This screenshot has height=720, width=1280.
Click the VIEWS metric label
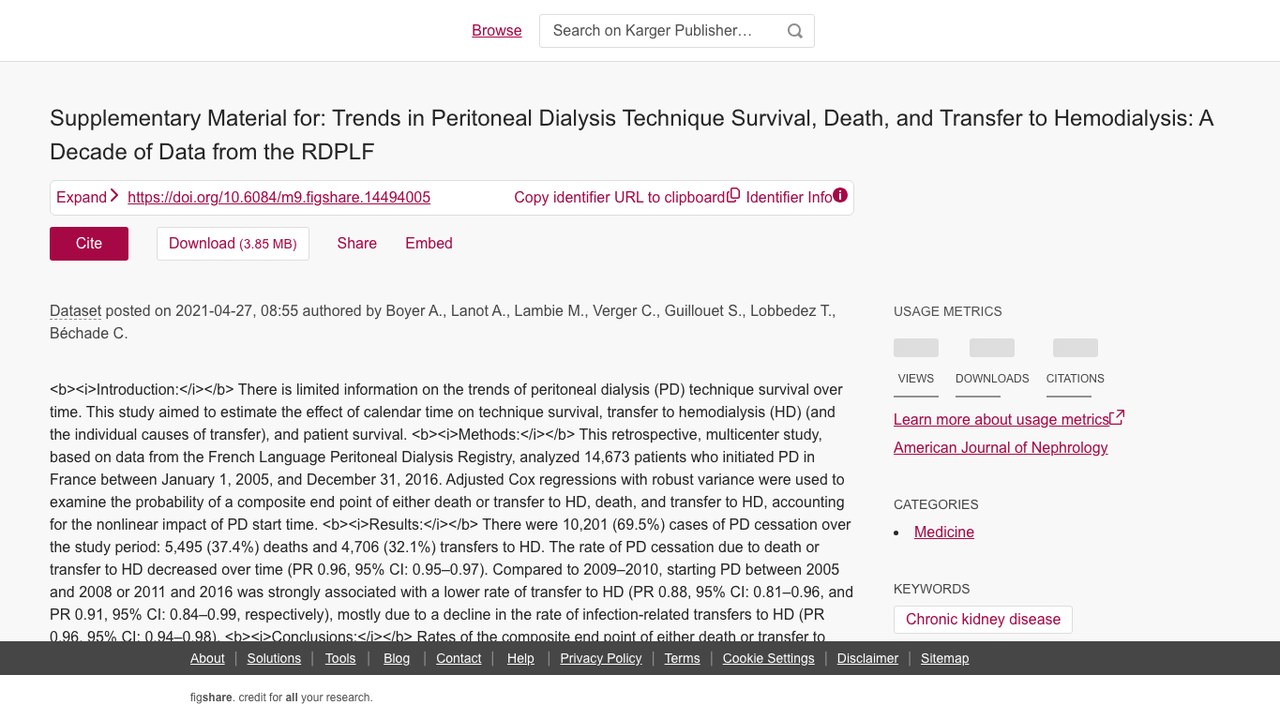tap(916, 378)
